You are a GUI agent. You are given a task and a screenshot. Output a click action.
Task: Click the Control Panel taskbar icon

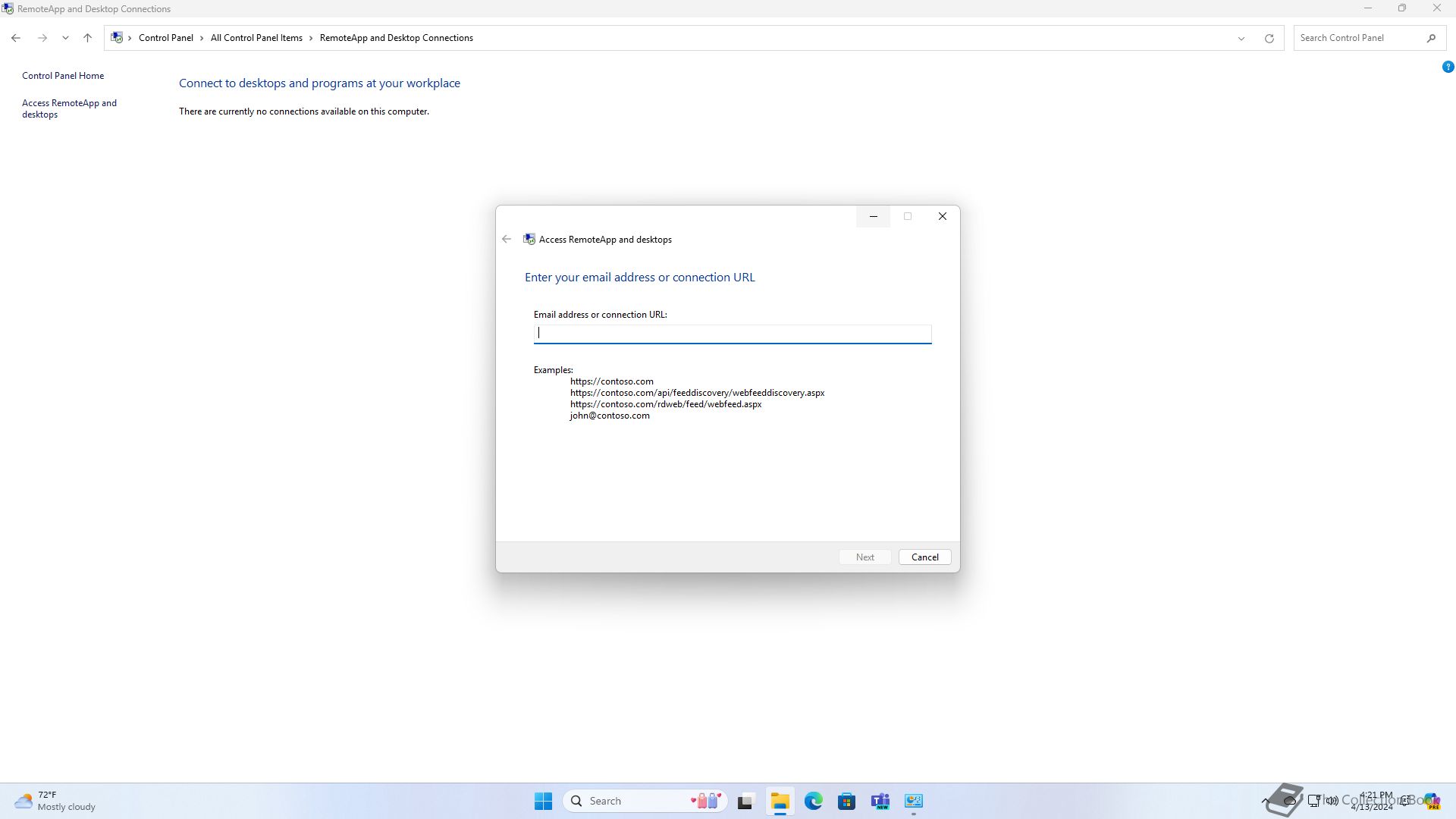[x=914, y=801]
